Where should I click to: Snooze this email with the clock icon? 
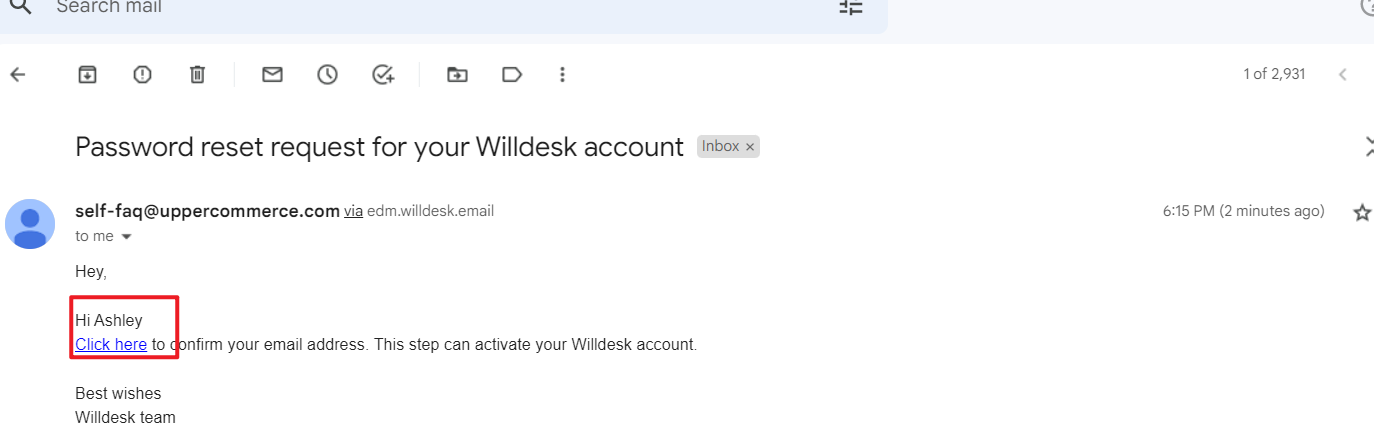[x=327, y=74]
